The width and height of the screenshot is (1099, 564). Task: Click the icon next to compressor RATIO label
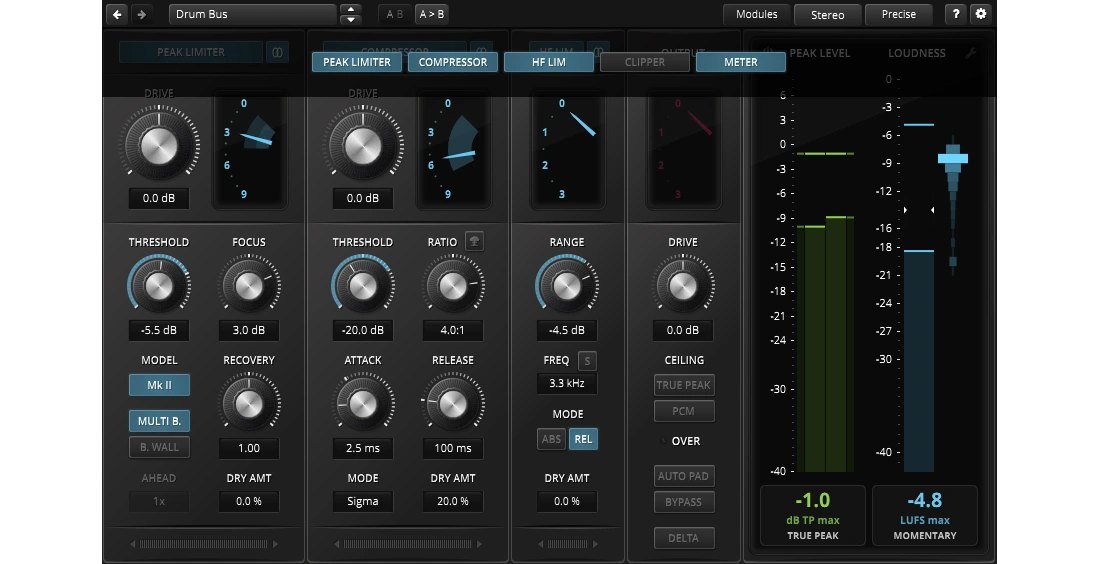pos(475,241)
